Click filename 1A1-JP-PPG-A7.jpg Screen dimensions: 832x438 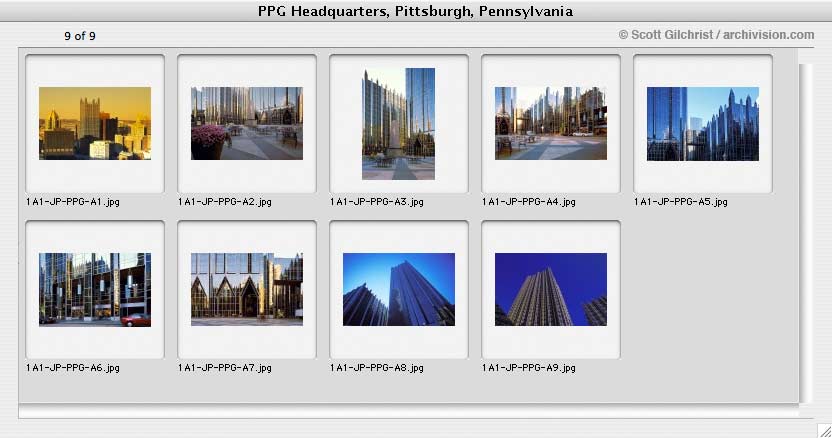[x=225, y=367]
